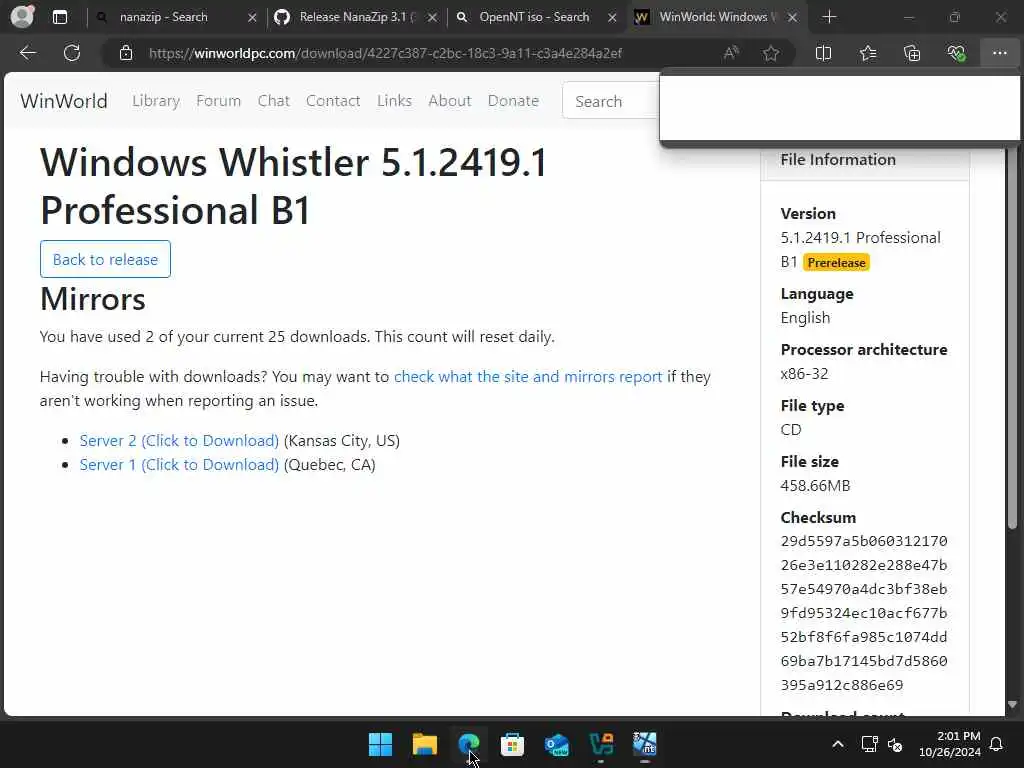1024x768 pixels.
Task: Open the Favorites list icon
Action: pyautogui.click(x=868, y=53)
